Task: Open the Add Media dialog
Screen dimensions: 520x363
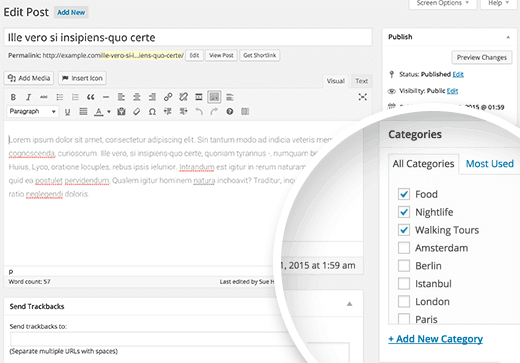Action: click(x=29, y=78)
